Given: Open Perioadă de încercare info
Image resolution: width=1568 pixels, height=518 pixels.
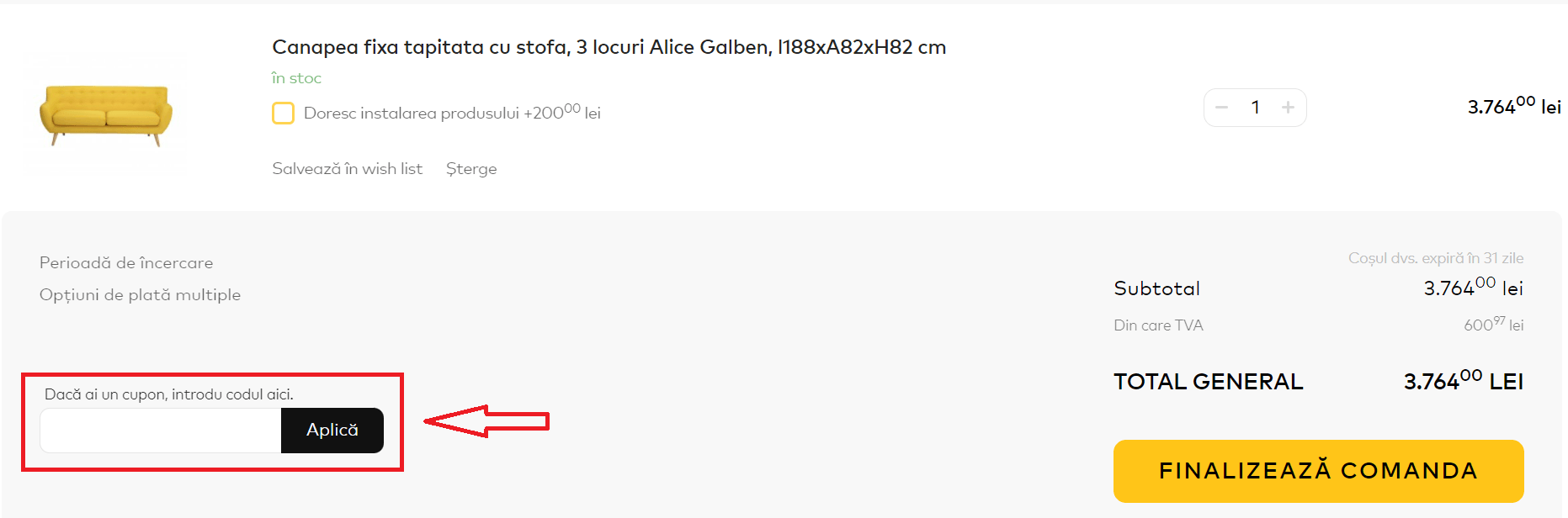Looking at the screenshot, I should click(x=126, y=263).
